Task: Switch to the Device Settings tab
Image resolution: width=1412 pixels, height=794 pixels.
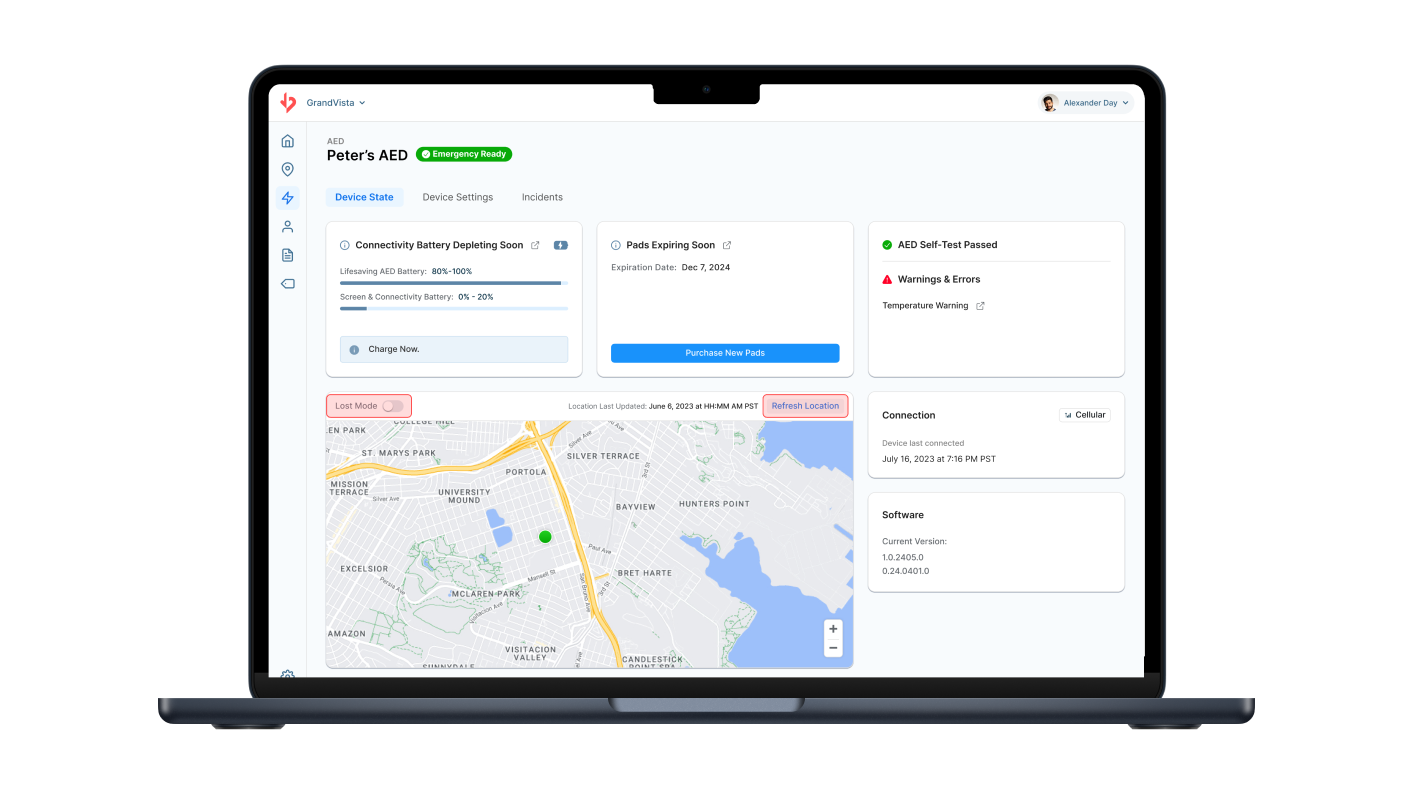Action: pyautogui.click(x=458, y=197)
